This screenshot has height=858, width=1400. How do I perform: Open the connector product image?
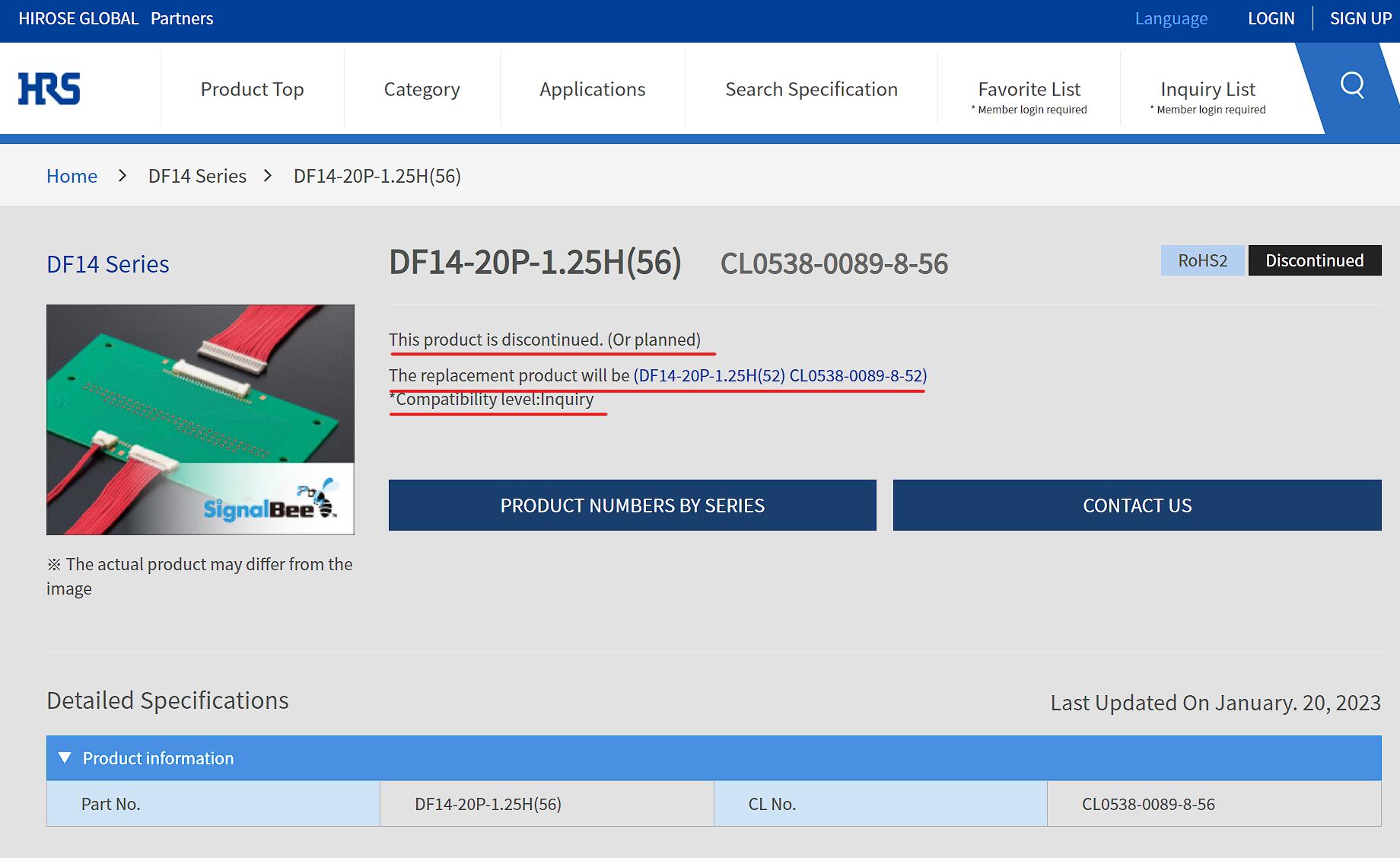[x=200, y=419]
